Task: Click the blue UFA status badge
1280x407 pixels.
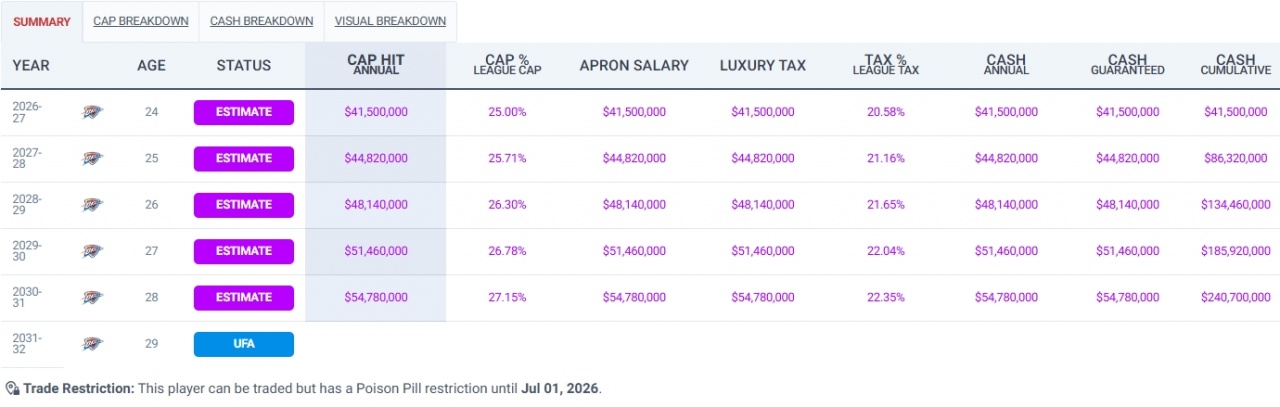Action: click(244, 344)
